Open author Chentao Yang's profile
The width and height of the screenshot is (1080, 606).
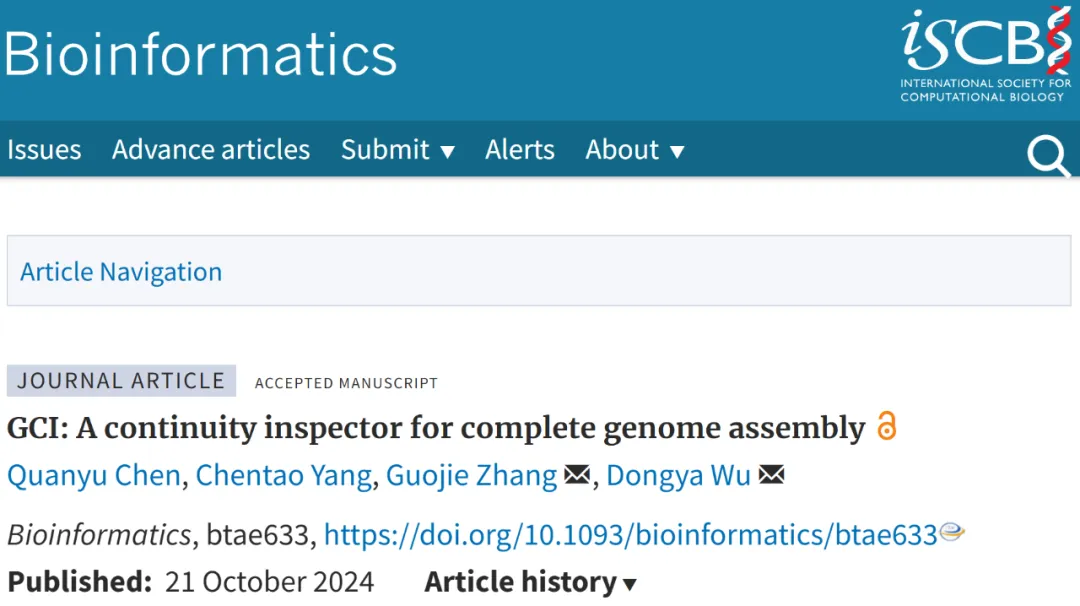click(283, 476)
